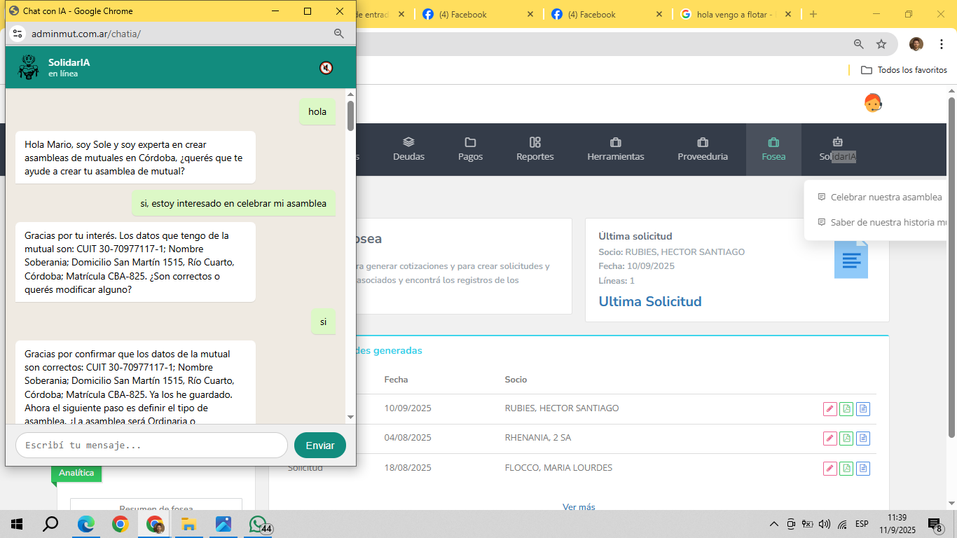Image resolution: width=957 pixels, height=538 pixels.
Task: Open blue document icon for FLOCCO row
Action: [x=862, y=468]
